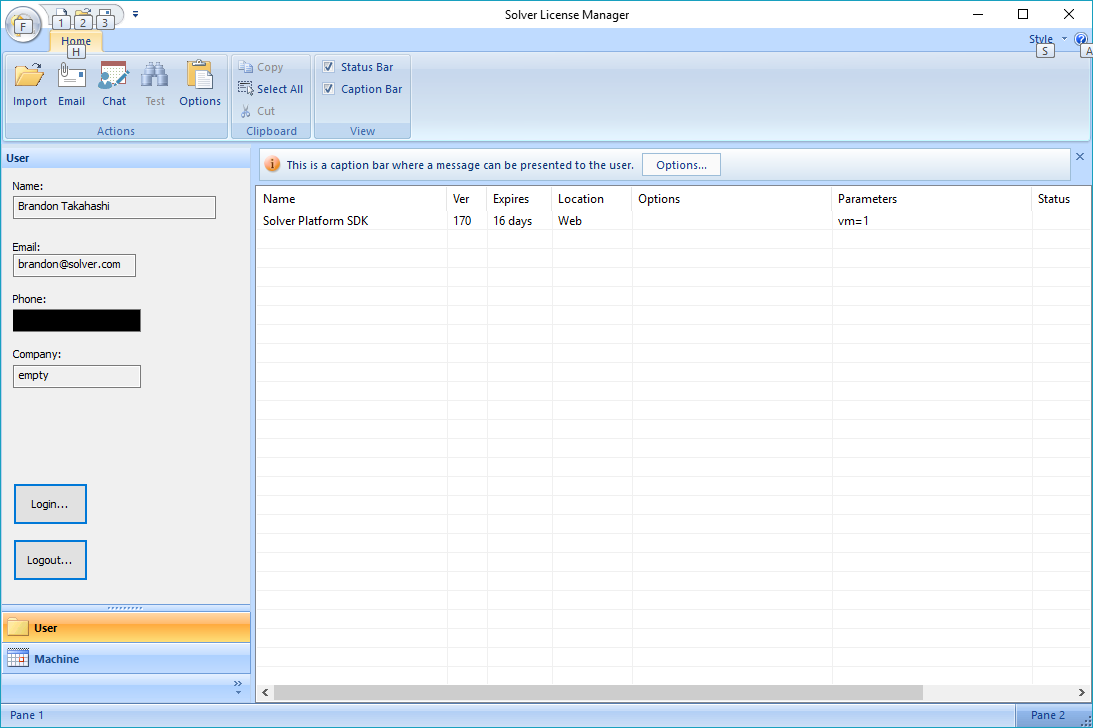Click the Import folder icon in Actions
This screenshot has height=728, width=1093.
(x=30, y=84)
